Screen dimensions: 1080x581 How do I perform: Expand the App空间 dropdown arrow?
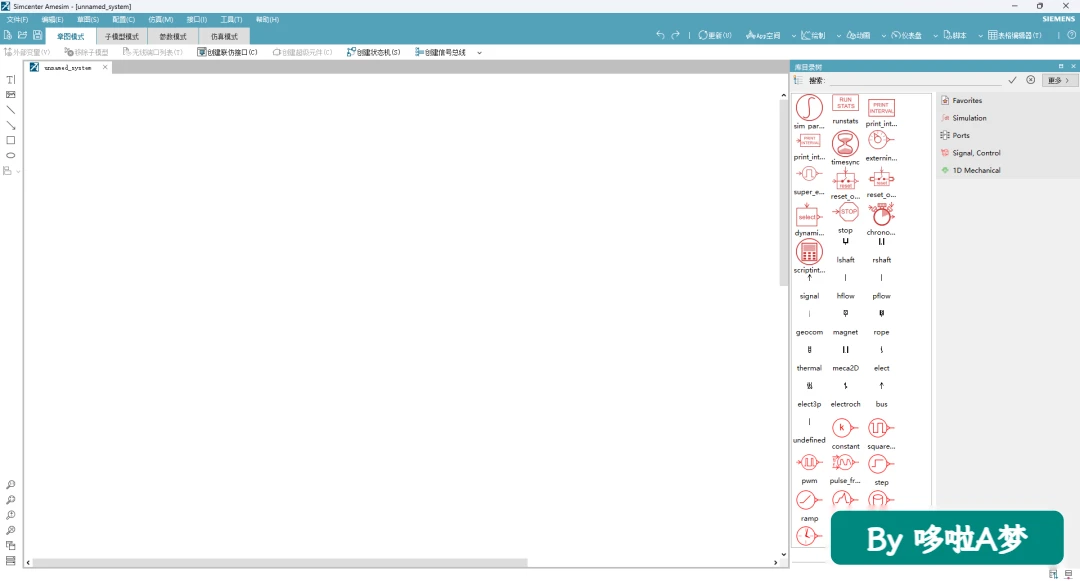(793, 36)
